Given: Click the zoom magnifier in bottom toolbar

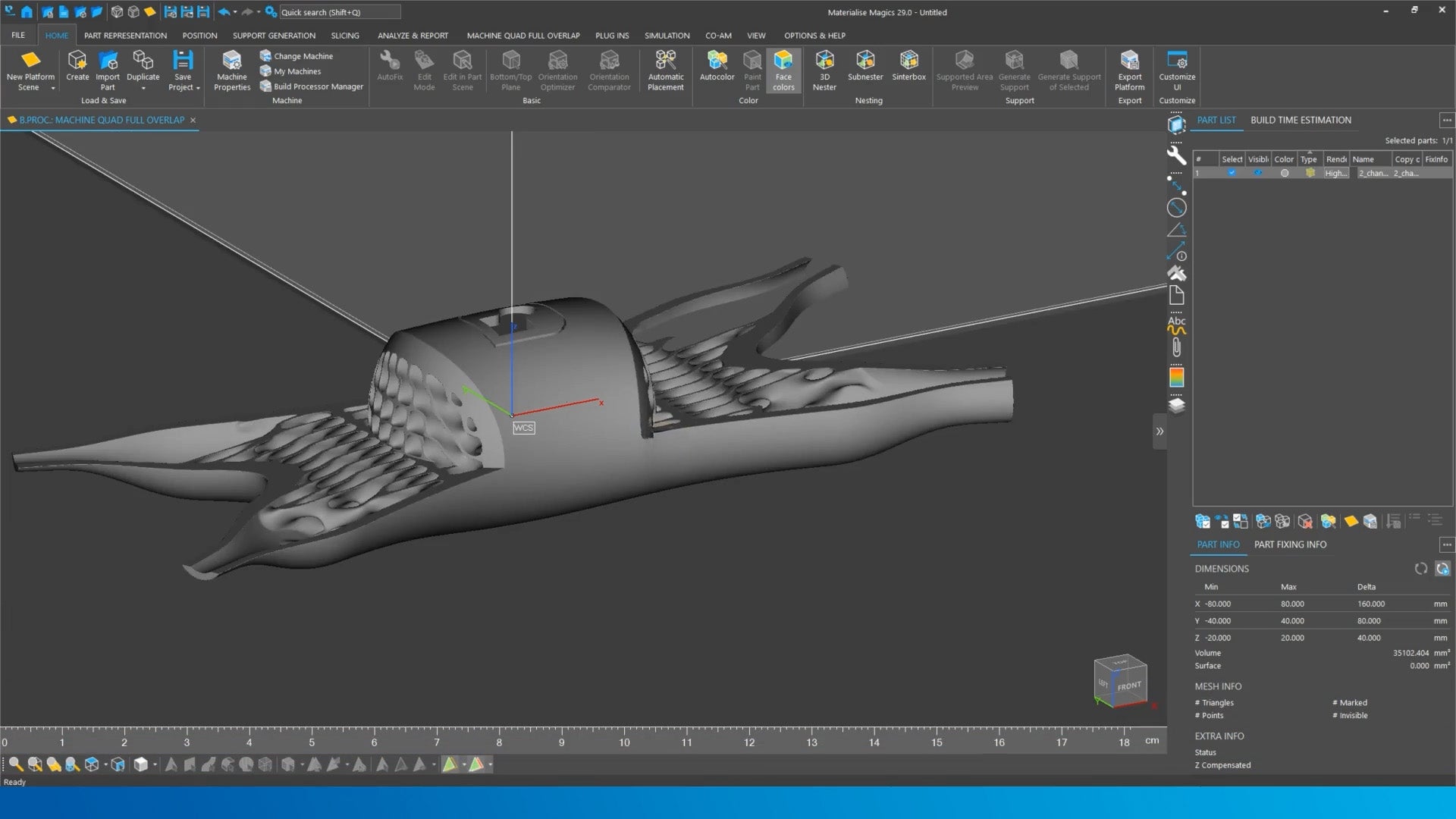Looking at the screenshot, I should click(15, 764).
